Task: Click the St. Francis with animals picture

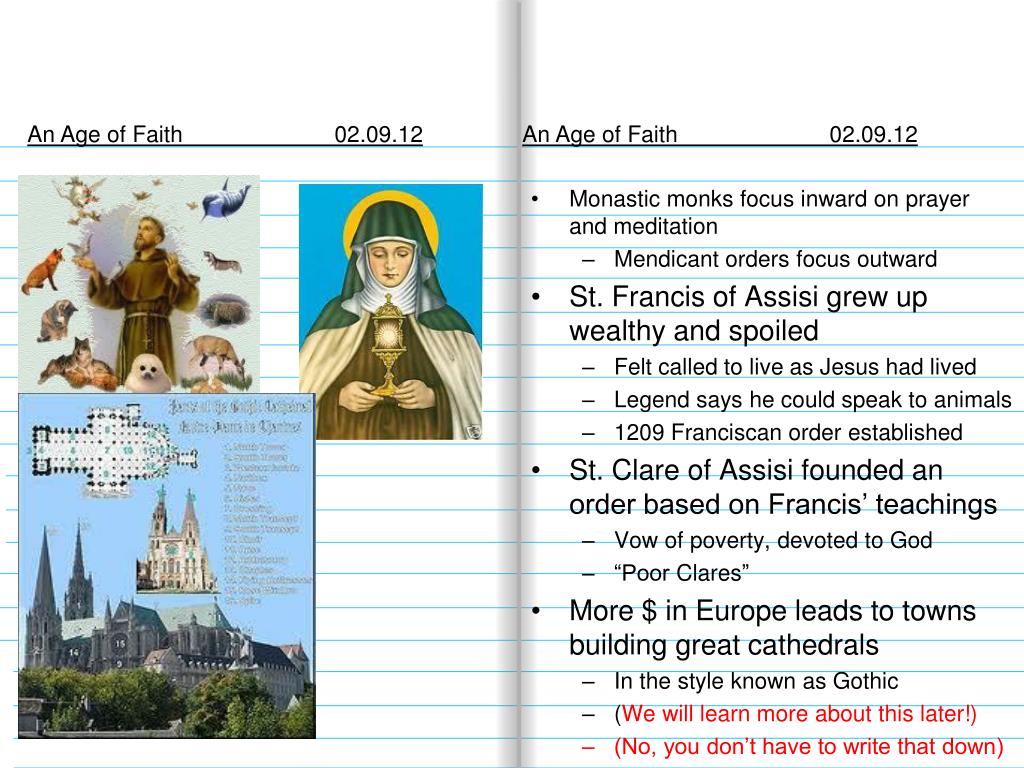Action: (140, 283)
